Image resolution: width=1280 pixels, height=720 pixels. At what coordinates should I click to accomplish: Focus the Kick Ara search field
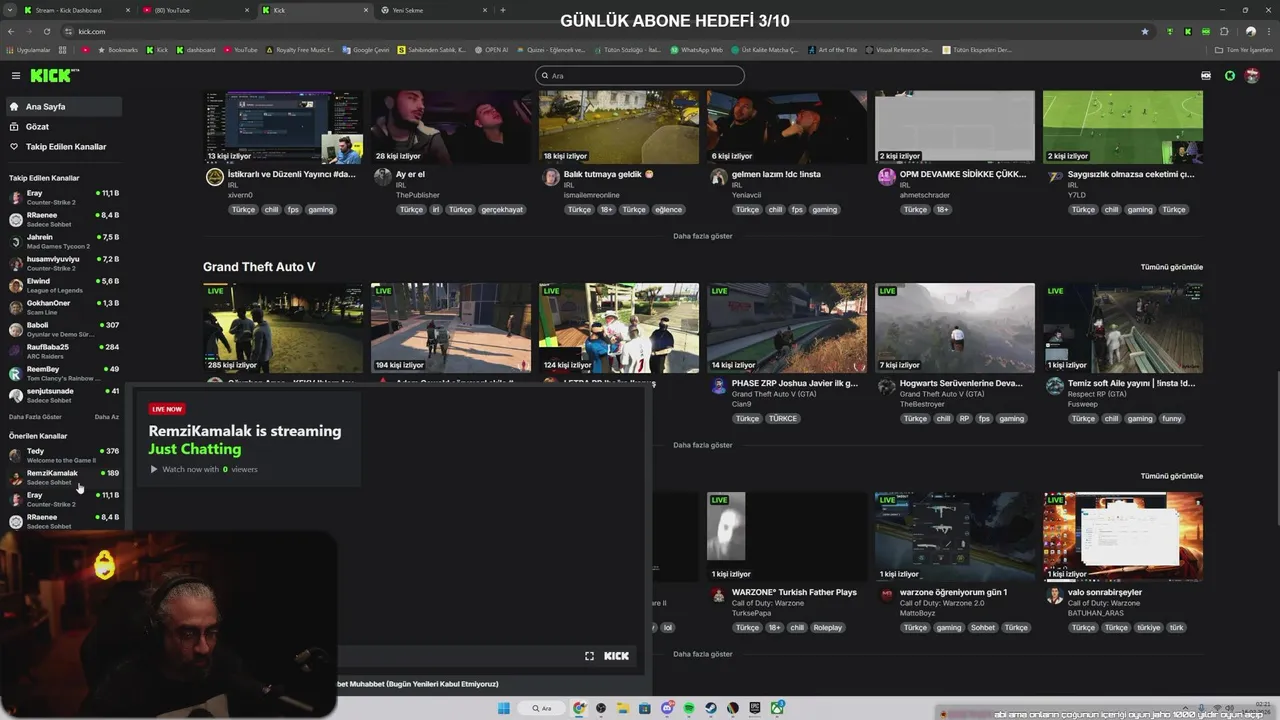(640, 76)
